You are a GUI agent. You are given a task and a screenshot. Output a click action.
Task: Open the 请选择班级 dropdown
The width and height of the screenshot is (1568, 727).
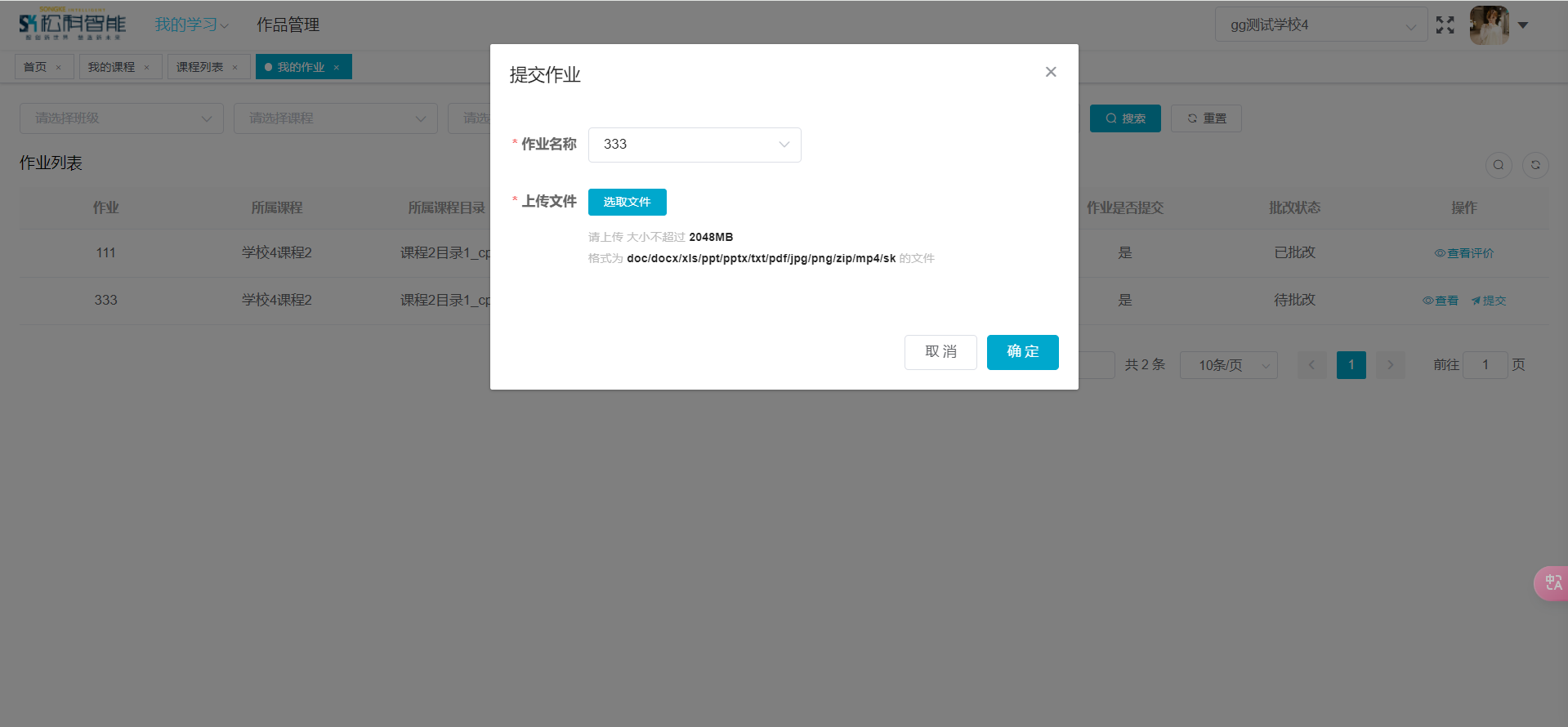pyautogui.click(x=122, y=118)
